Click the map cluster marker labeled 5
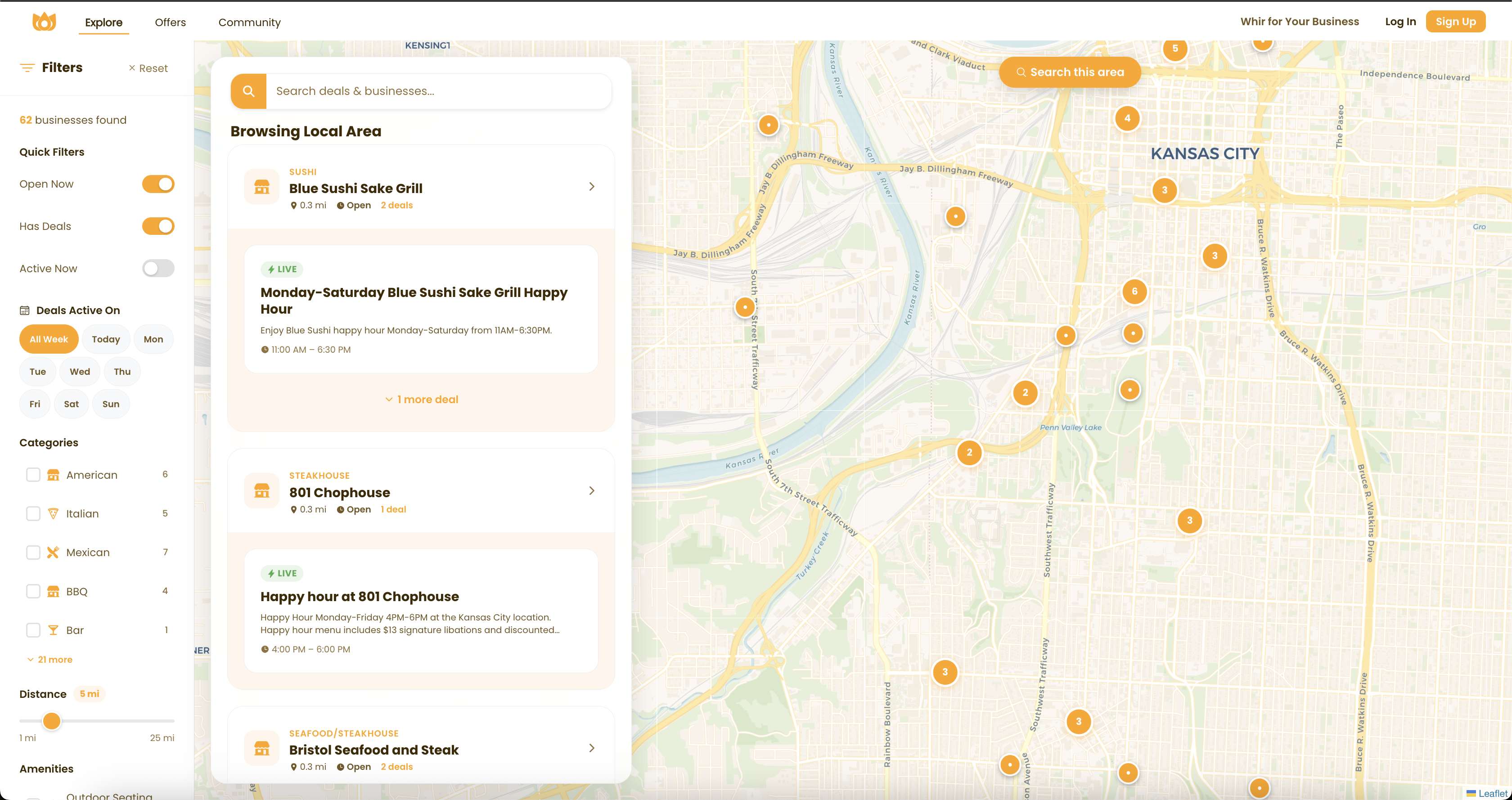 click(1175, 49)
